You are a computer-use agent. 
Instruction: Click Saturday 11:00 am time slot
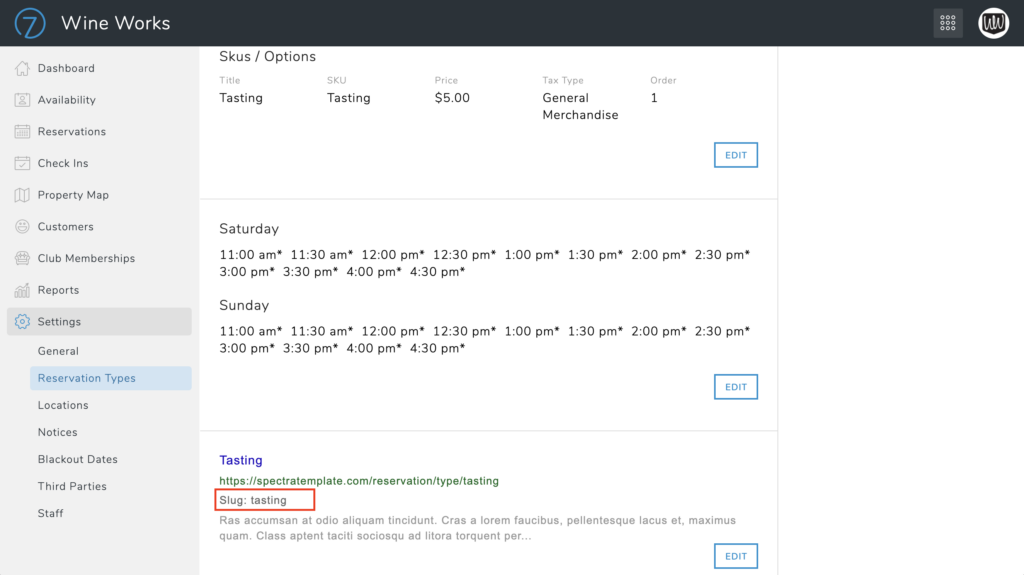point(251,255)
